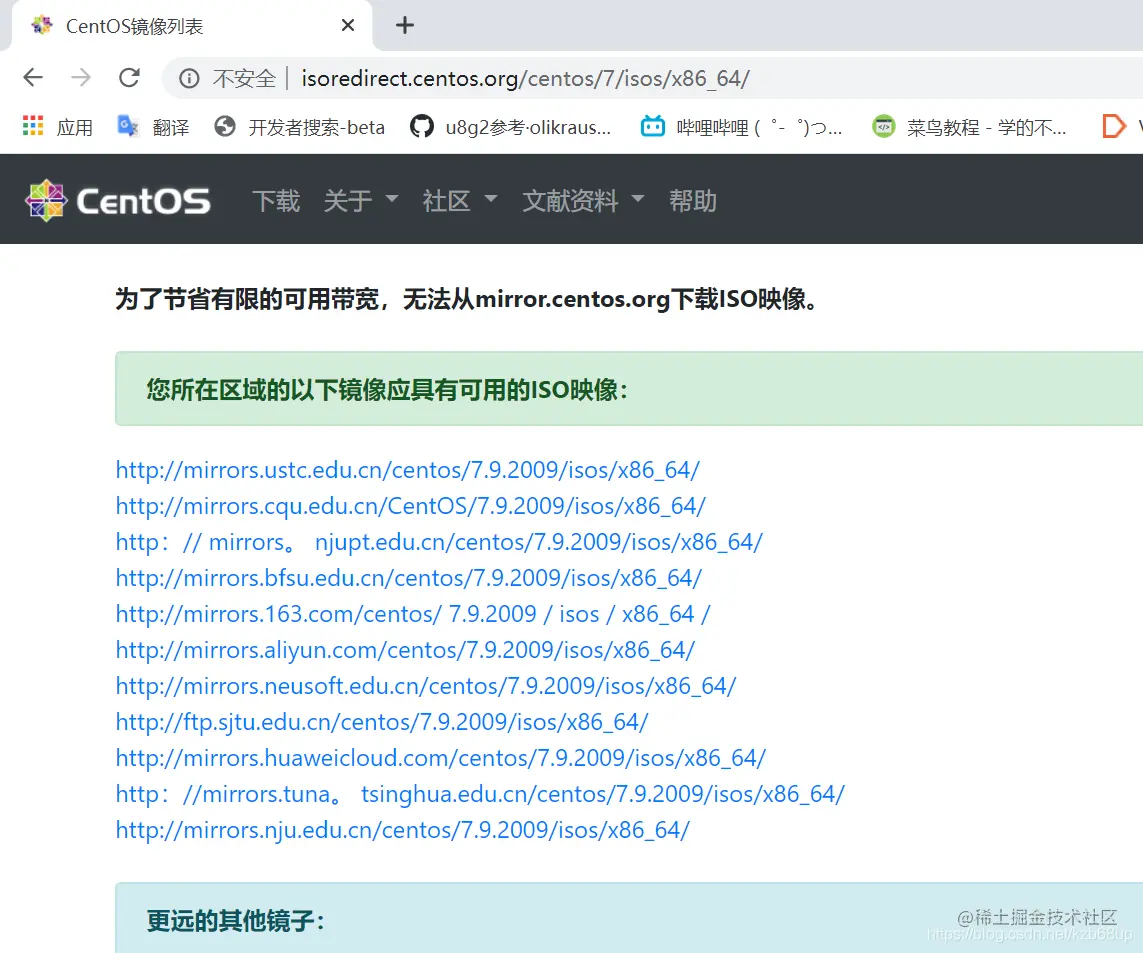
Task: Click the 更远的其他镜子 heading text
Action: (235, 921)
